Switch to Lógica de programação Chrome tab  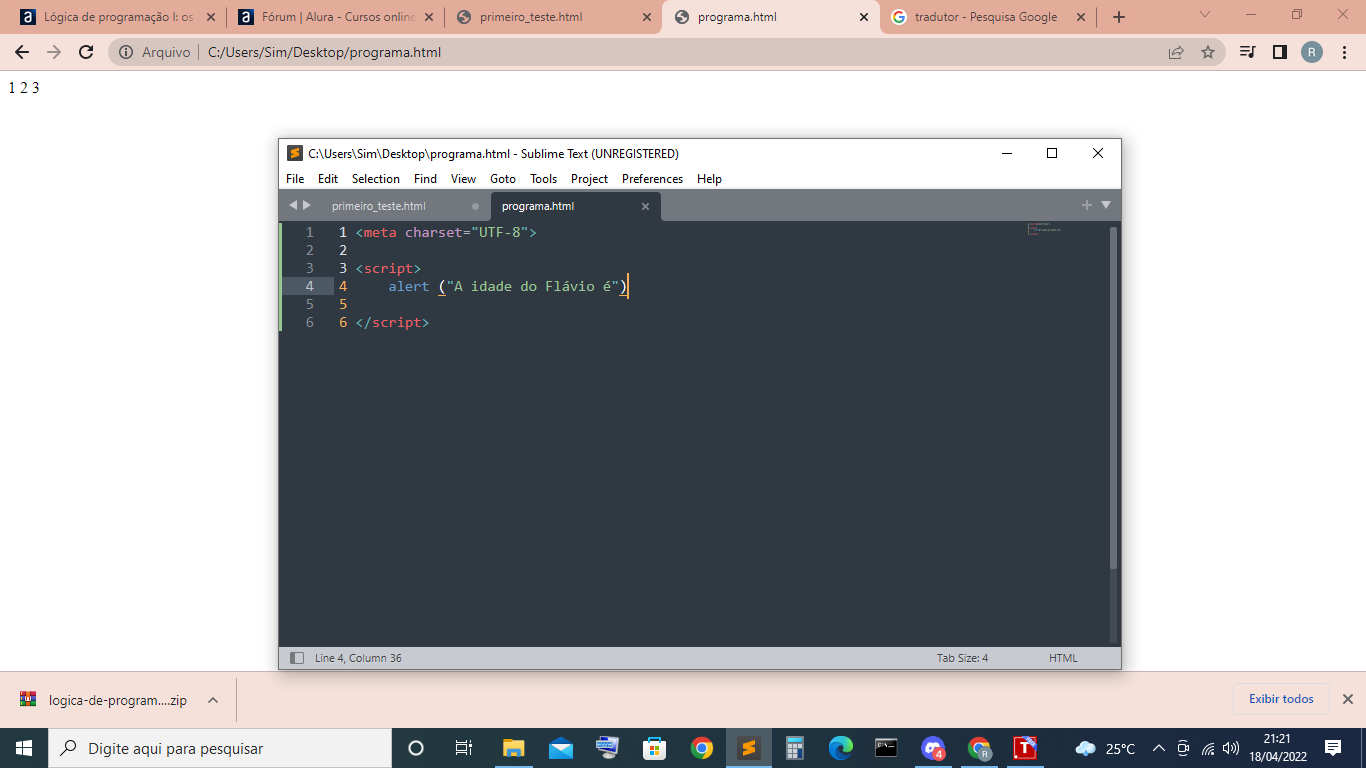(117, 17)
